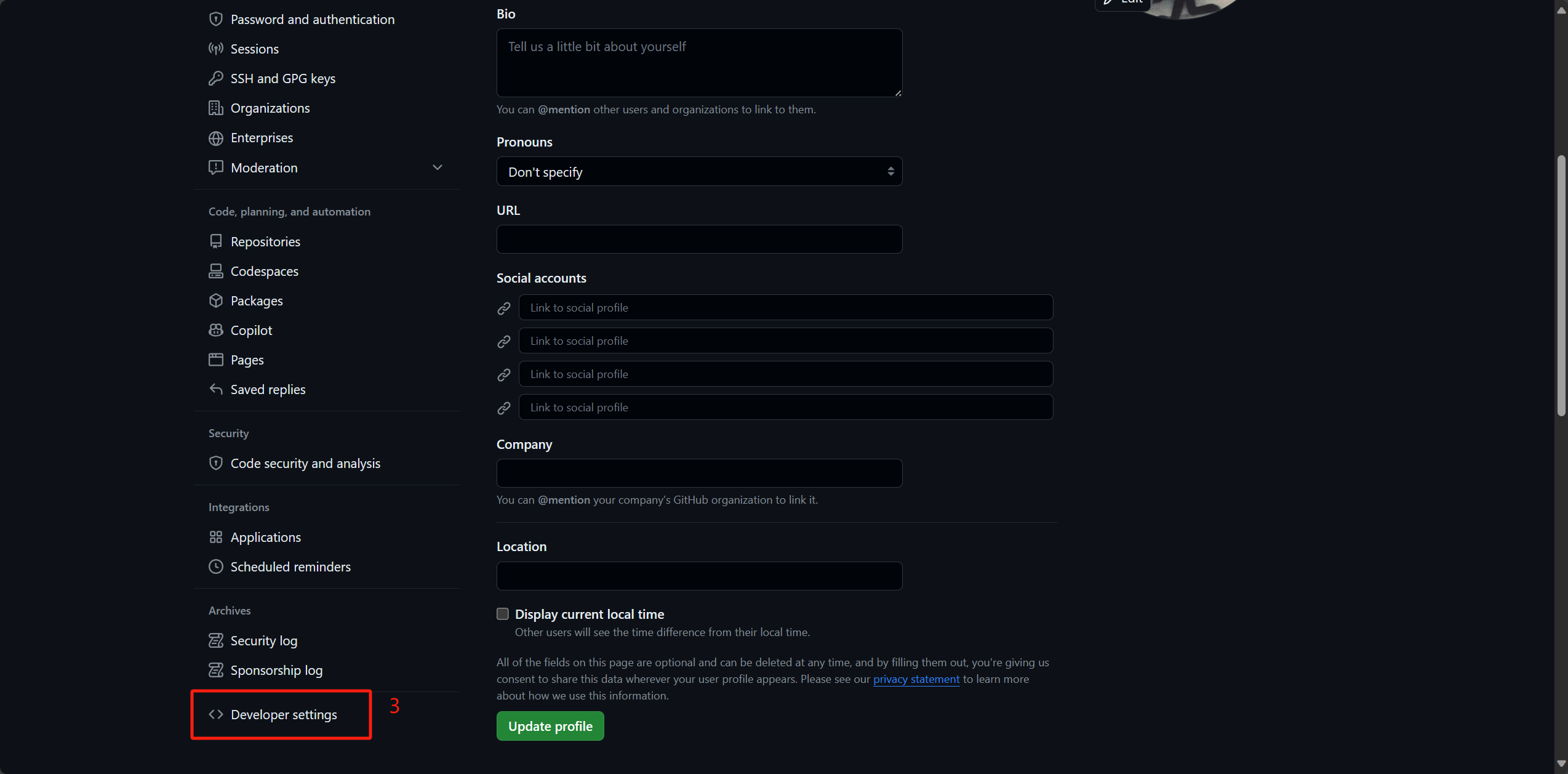This screenshot has width=1568, height=774.
Task: Click the shield icon next to Password and authentication
Action: point(215,19)
